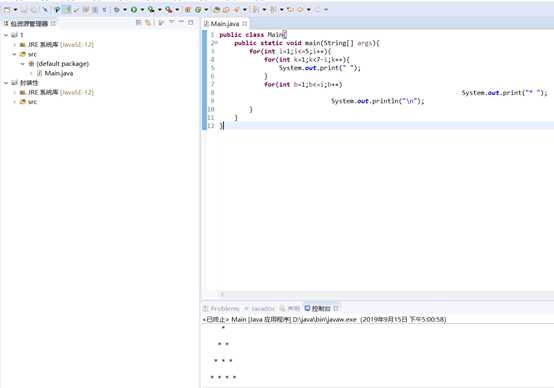Collapse src folder under project 1
Image resolution: width=554 pixels, height=388 pixels.
coord(14,54)
